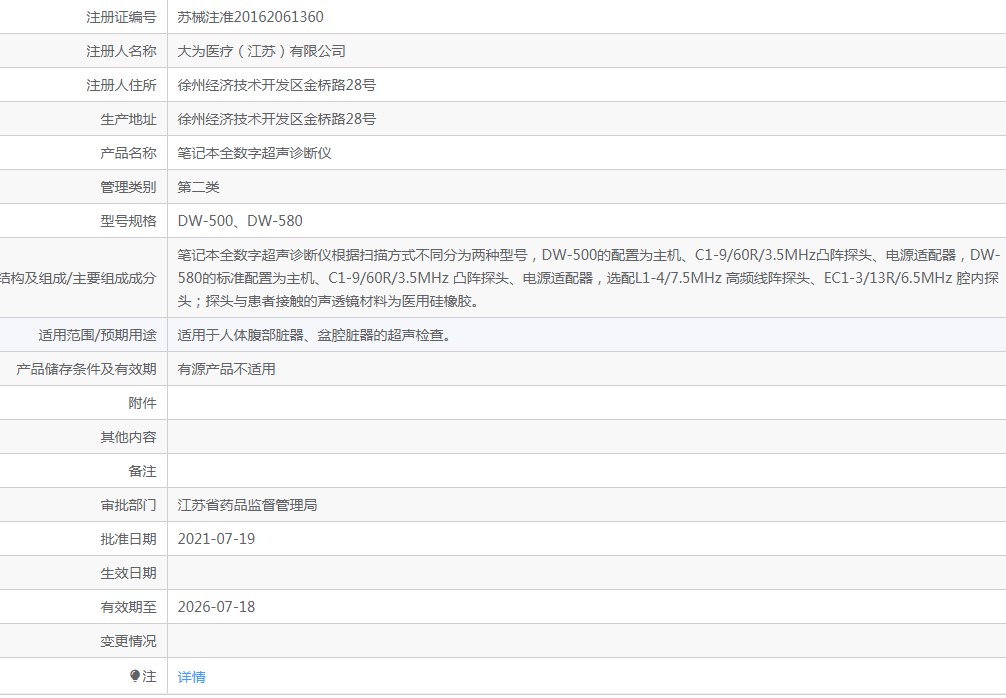
Task: Click the registrant name 大为医疗（江苏）有限公司
Action: tap(261, 51)
